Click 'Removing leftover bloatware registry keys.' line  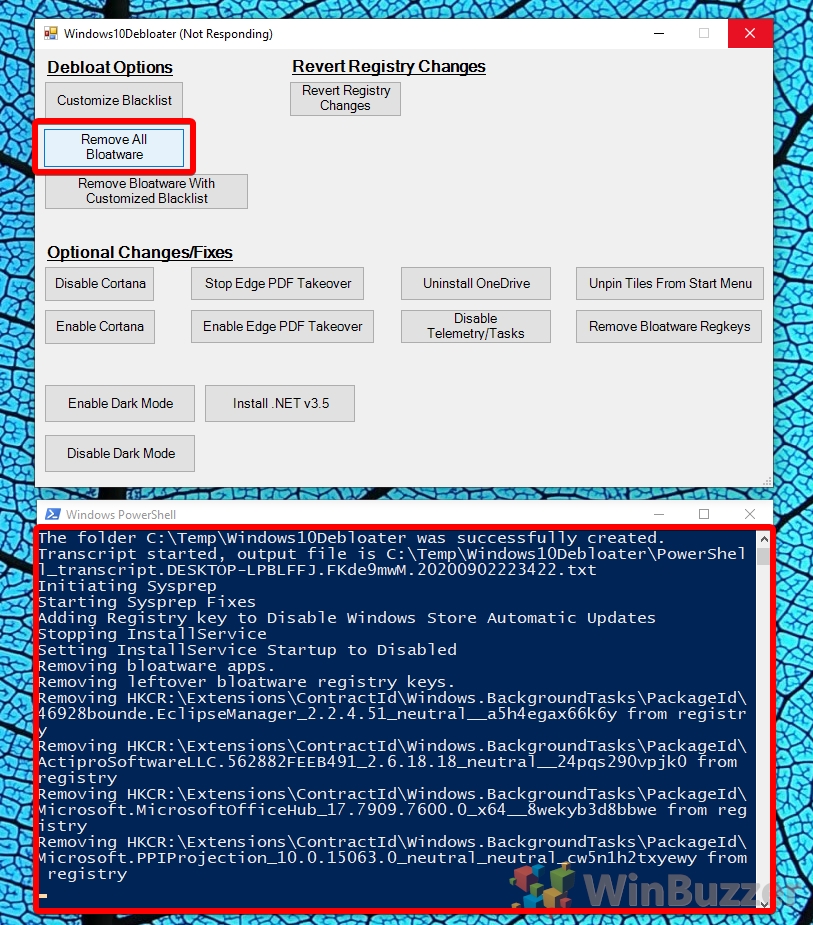tap(247, 682)
